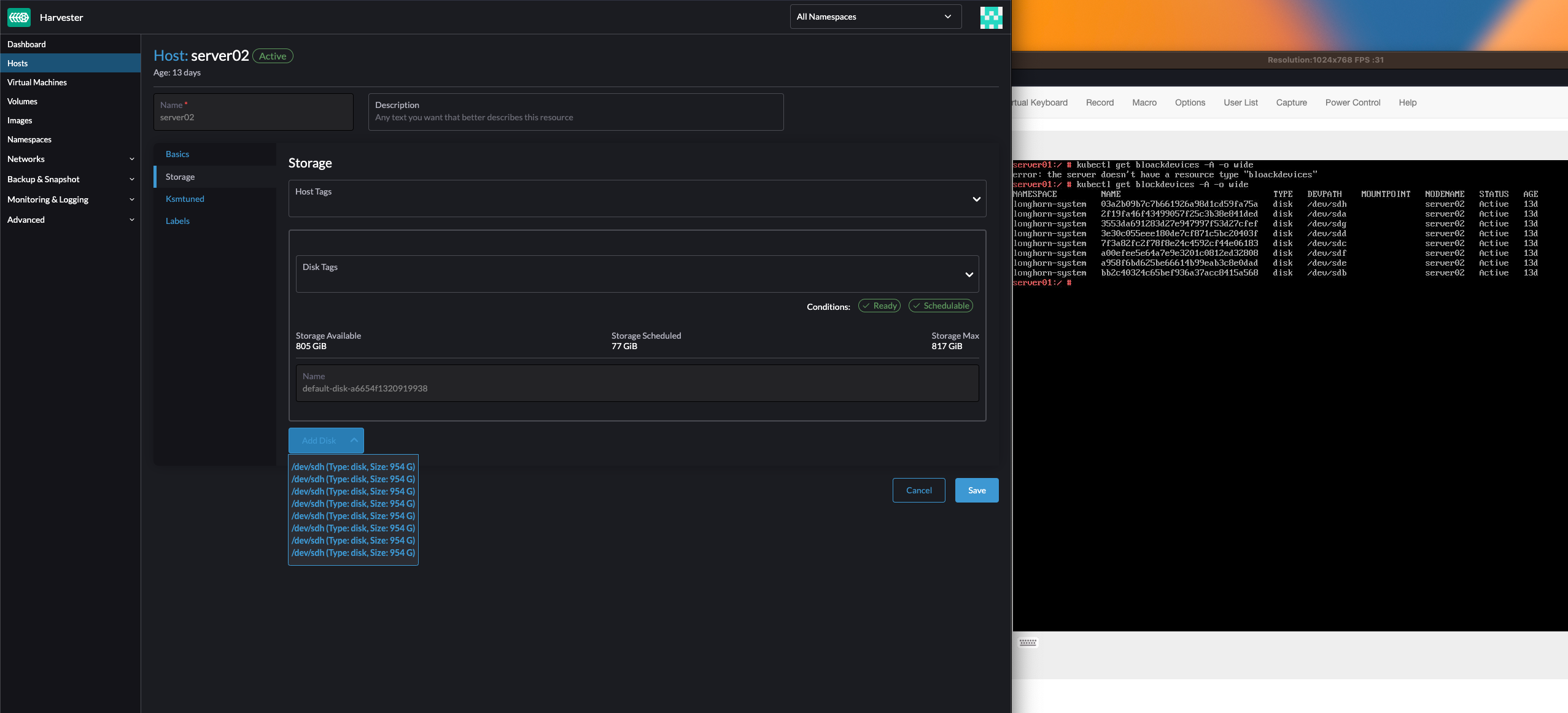Viewport: 1568px width, 713px height.
Task: Open the user avatar menu
Action: click(991, 17)
